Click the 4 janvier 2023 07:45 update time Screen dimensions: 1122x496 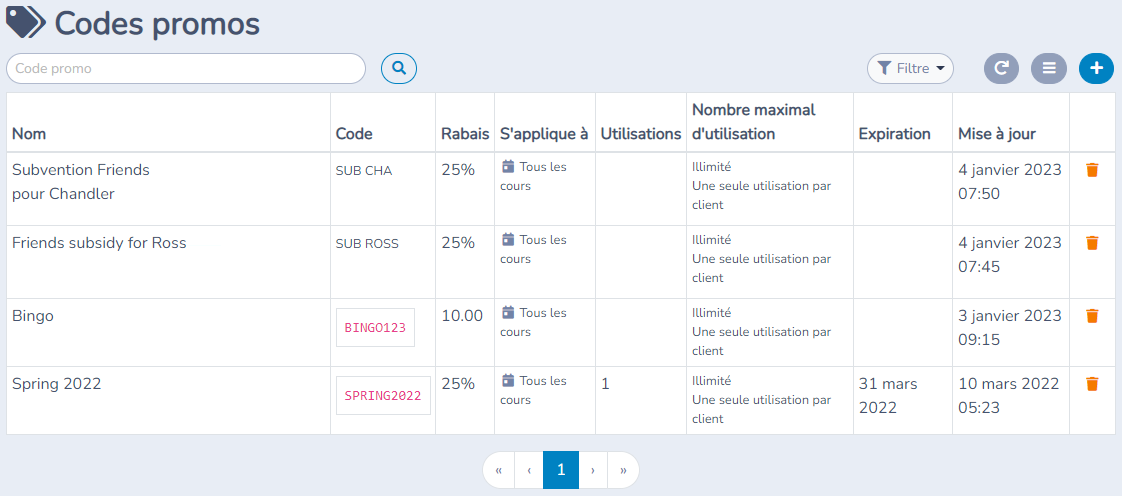(1010, 255)
